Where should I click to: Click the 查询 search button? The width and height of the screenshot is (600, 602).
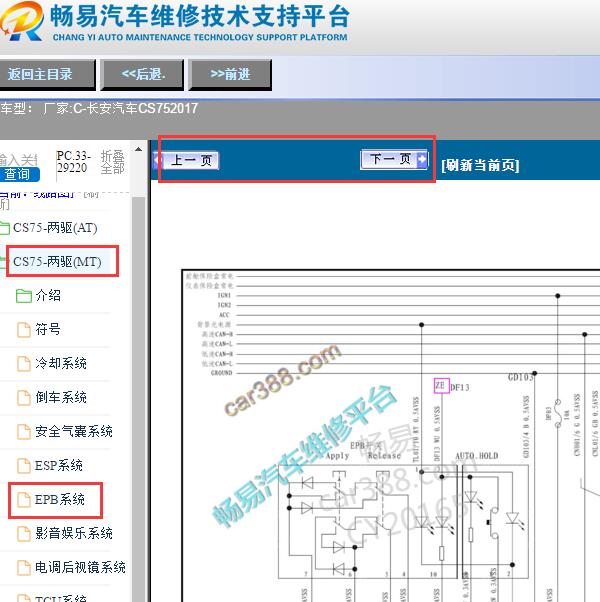pyautogui.click(x=17, y=174)
